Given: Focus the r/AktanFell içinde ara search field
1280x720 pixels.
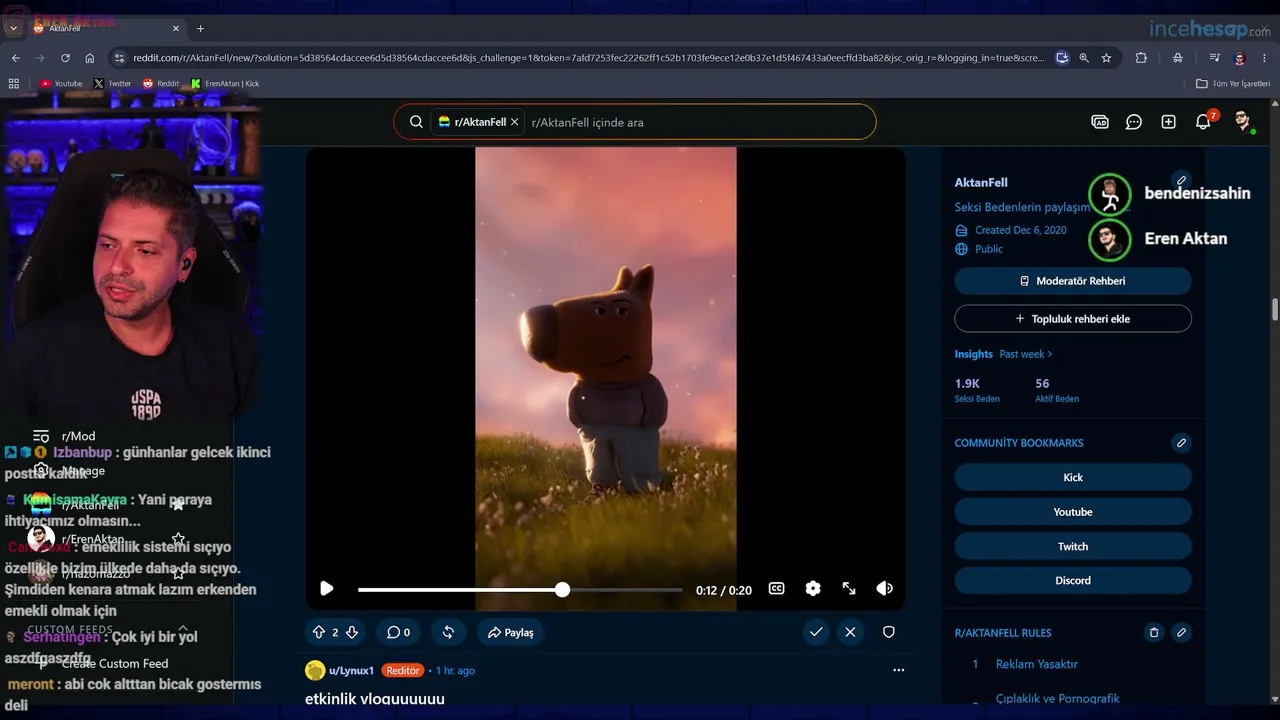Looking at the screenshot, I should tap(698, 122).
